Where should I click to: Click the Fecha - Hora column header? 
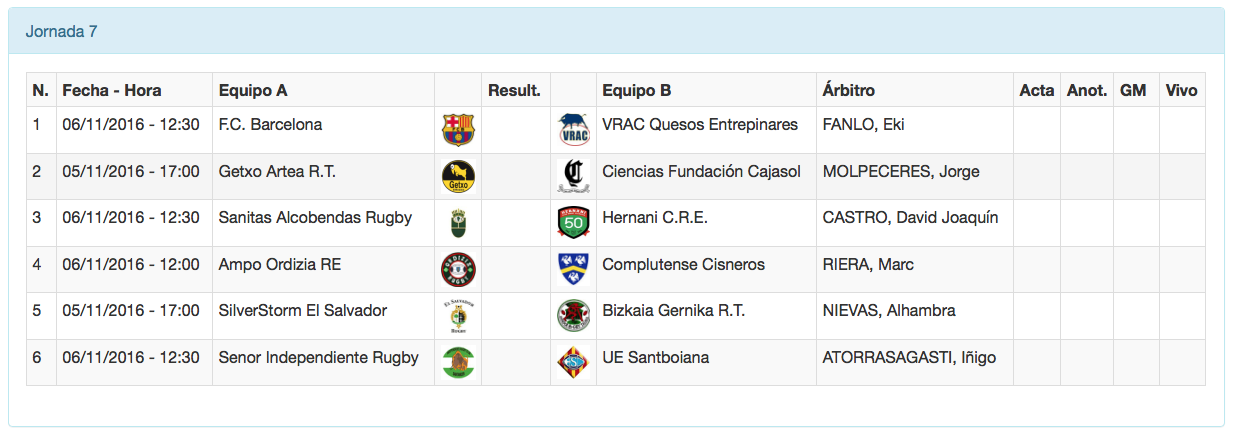pyautogui.click(x=112, y=90)
